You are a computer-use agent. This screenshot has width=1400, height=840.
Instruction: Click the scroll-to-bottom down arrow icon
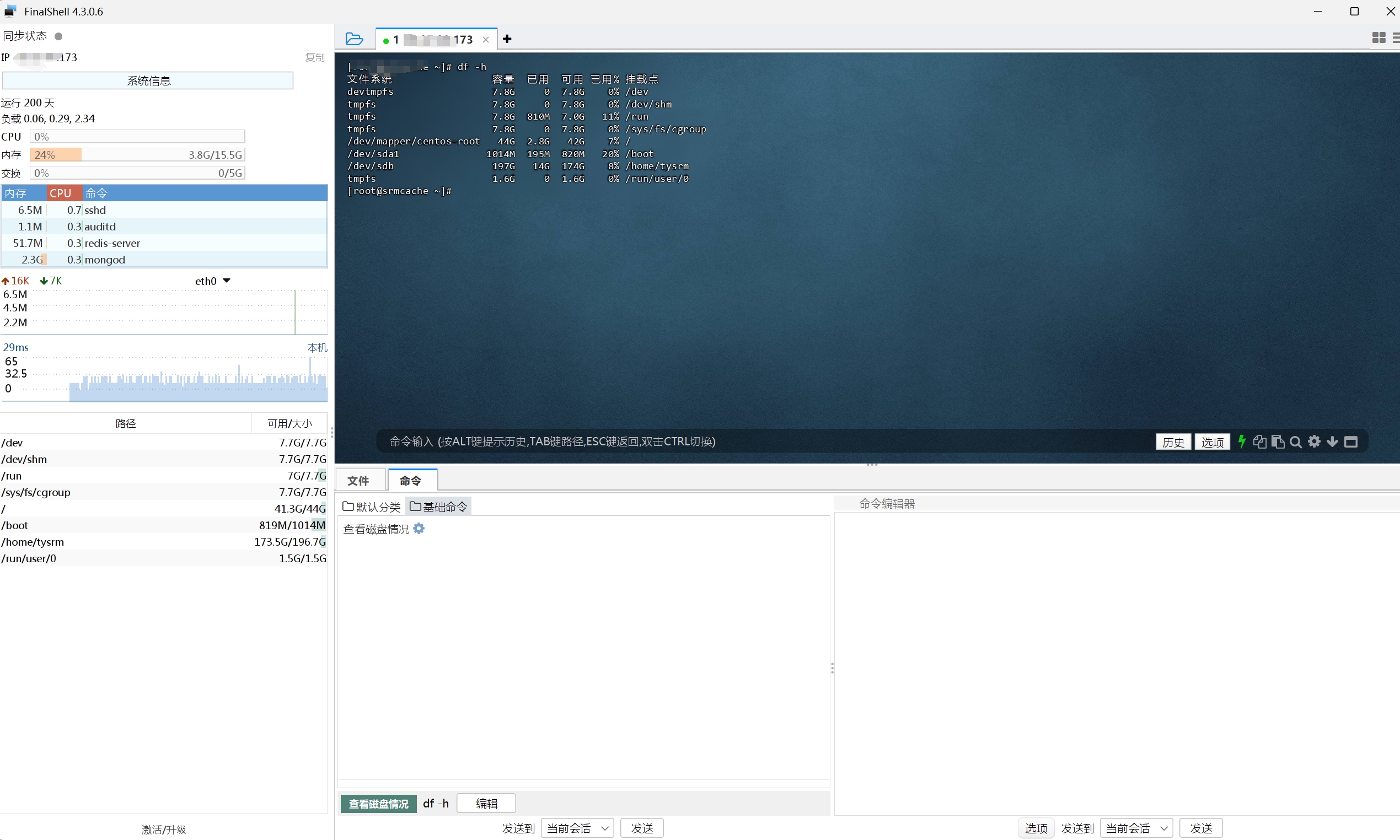[x=1332, y=441]
